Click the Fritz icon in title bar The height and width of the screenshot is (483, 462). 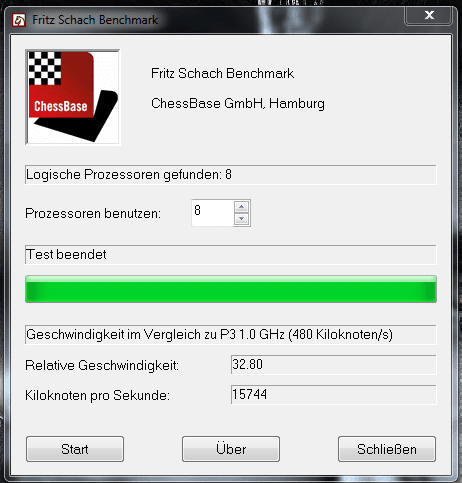tap(19, 20)
